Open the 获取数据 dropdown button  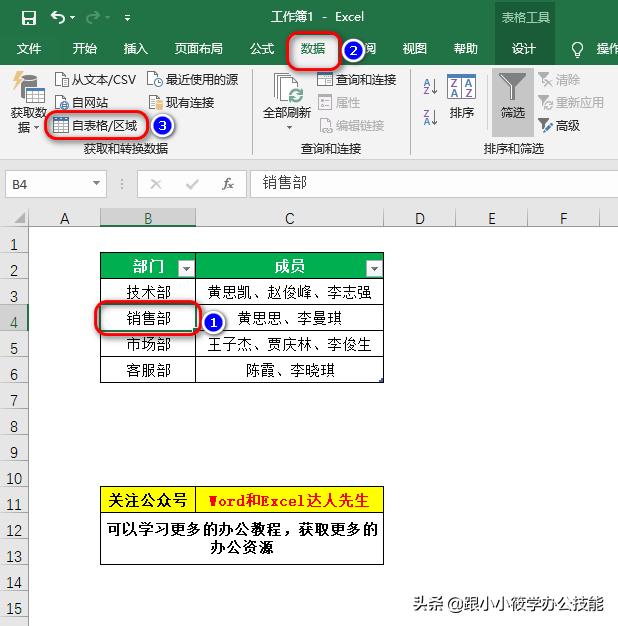[28, 103]
